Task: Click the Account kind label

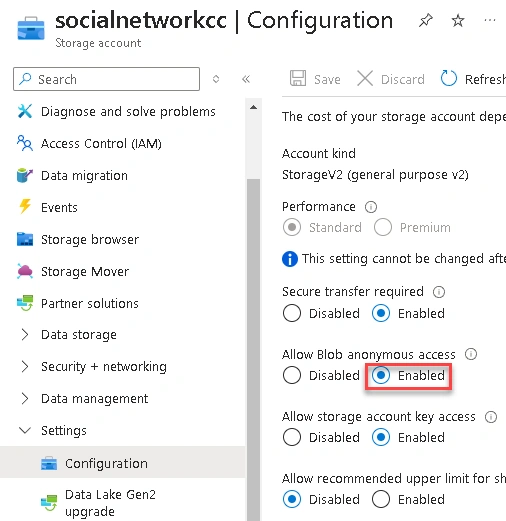Action: pyautogui.click(x=319, y=154)
